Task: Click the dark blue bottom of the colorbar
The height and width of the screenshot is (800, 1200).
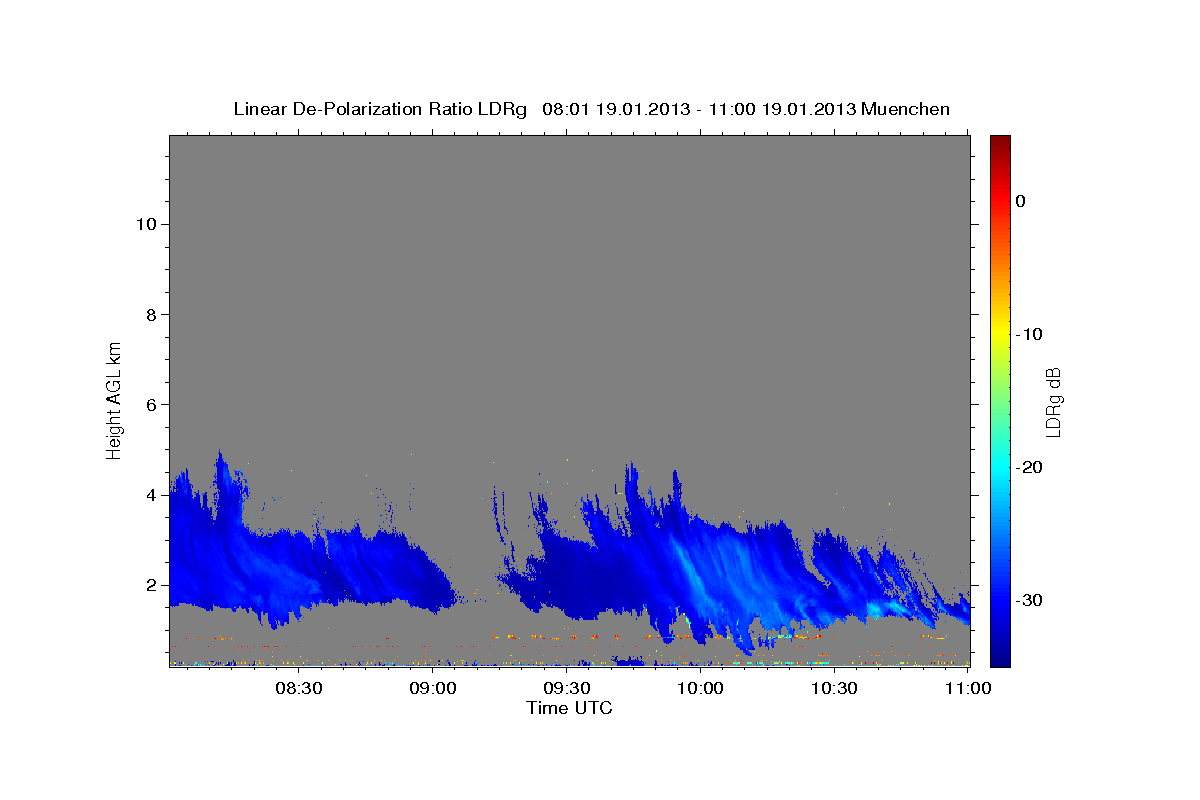Action: coord(1000,659)
